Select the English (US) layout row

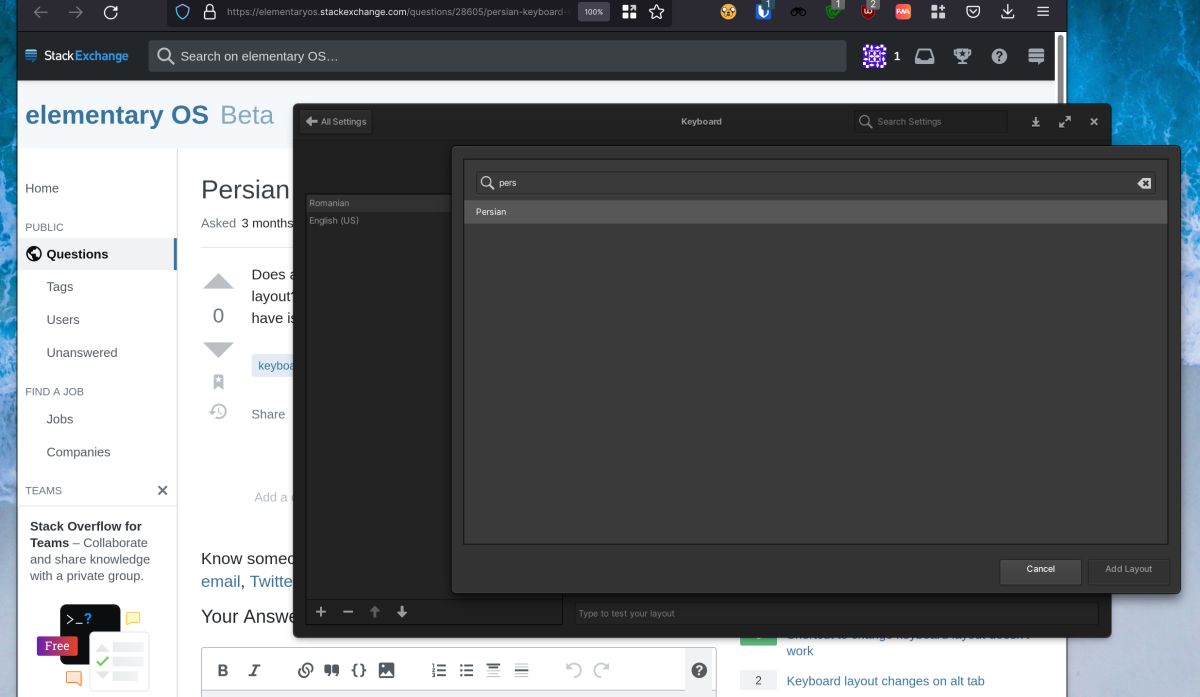[380, 221]
